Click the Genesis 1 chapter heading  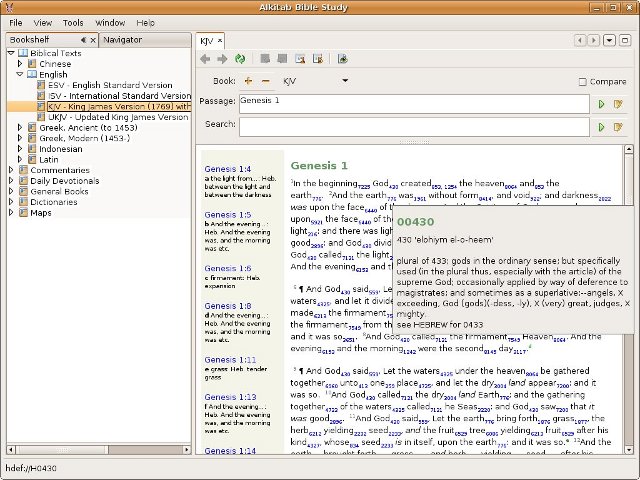click(319, 166)
